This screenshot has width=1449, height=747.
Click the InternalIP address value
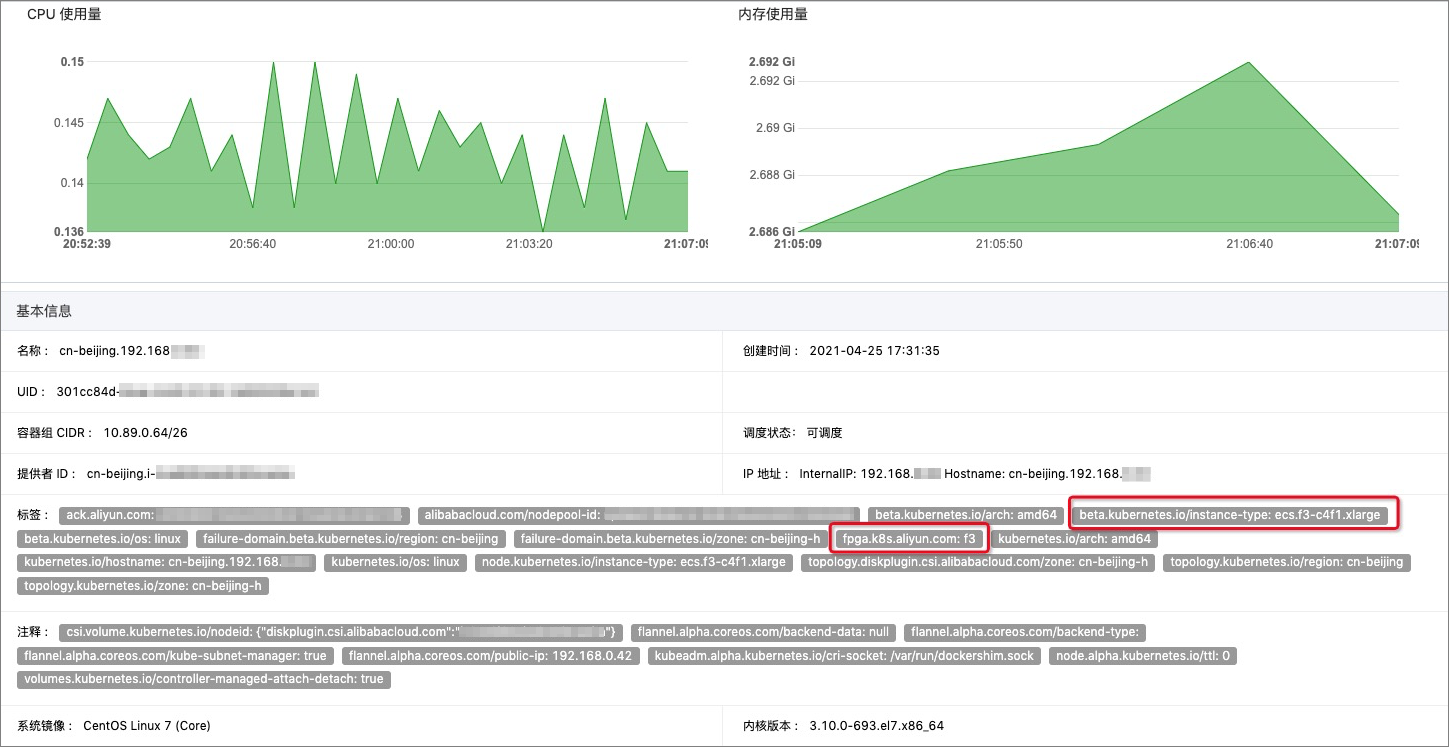(871, 473)
